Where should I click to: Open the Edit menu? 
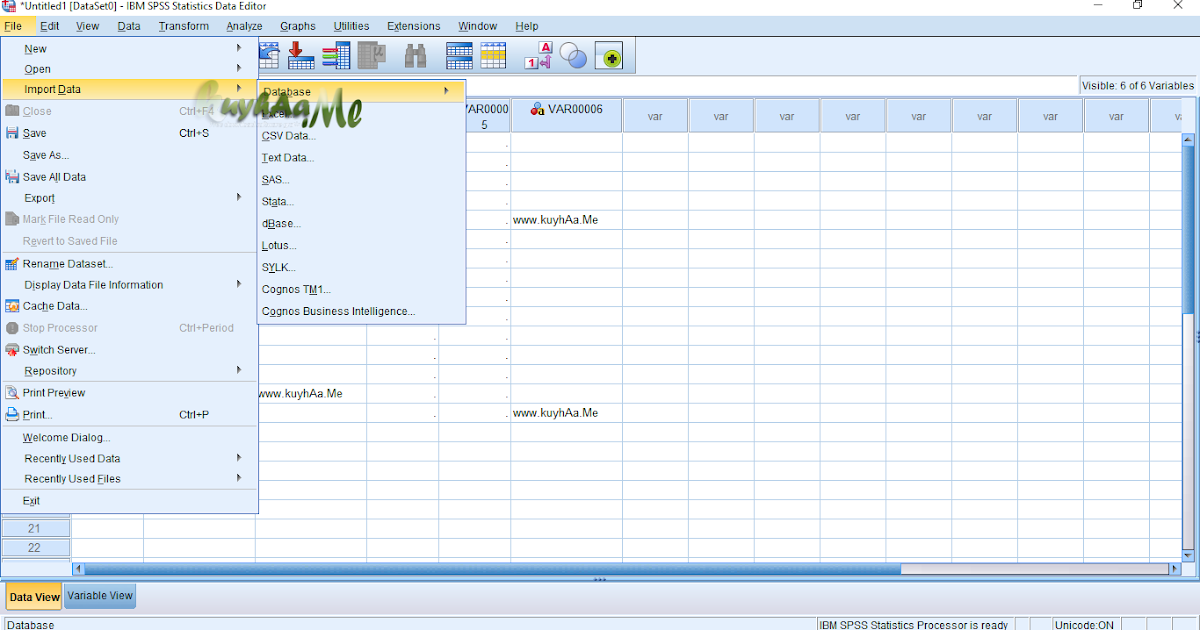[50, 26]
